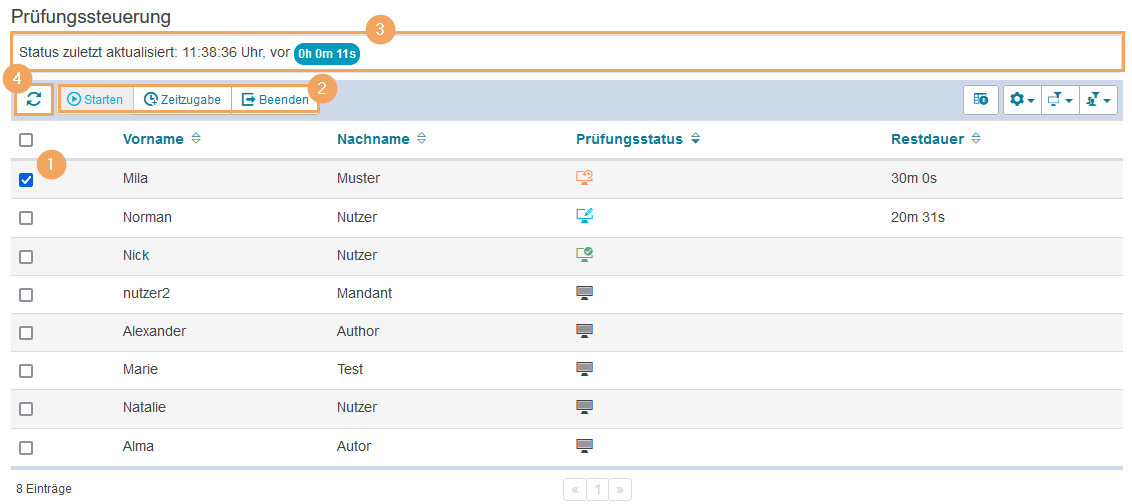Click the first name Mila

(135, 178)
